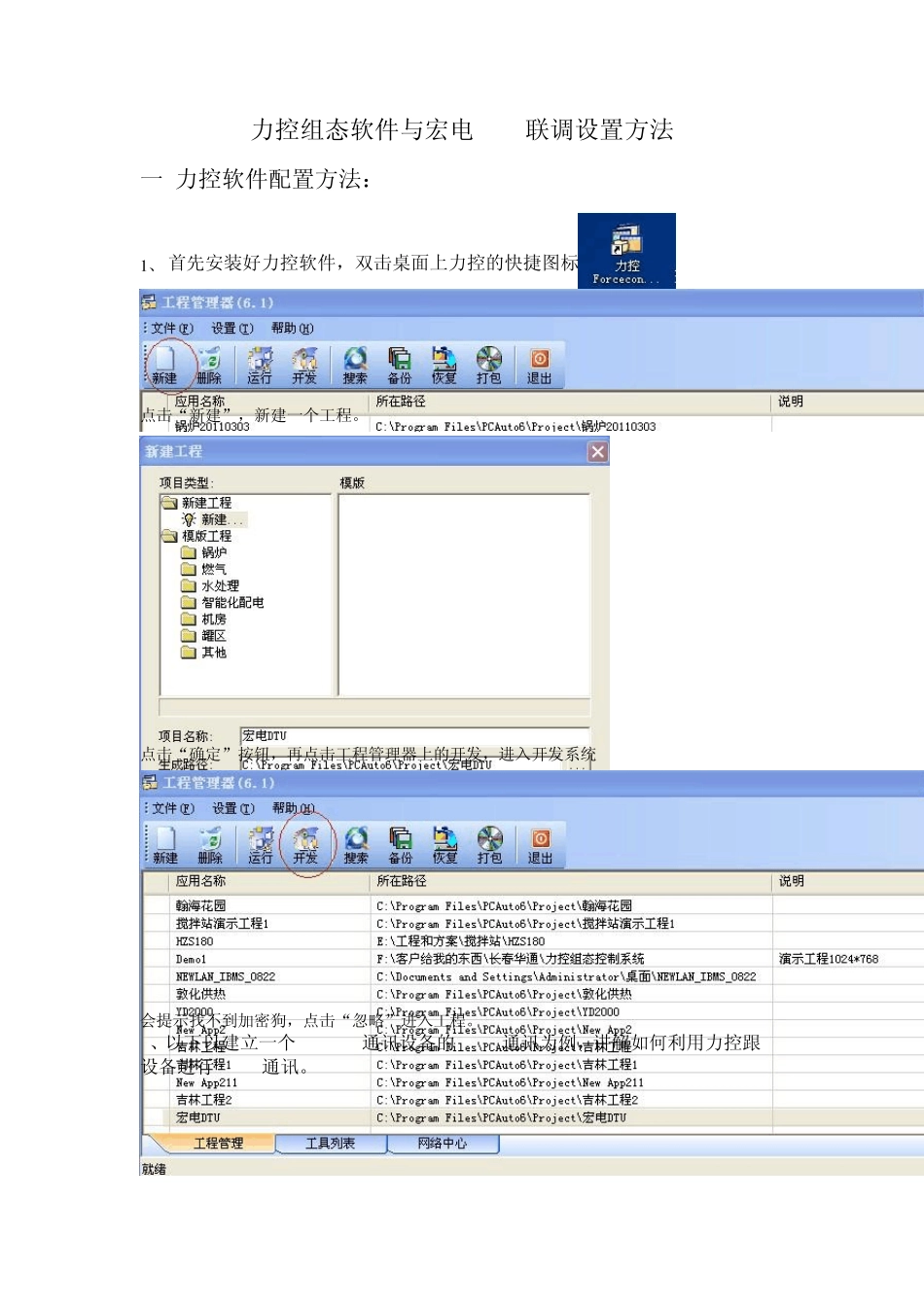This screenshot has height=1307, width=924.
Task: Click 备份 in the lower manager toolbar
Action: click(x=401, y=844)
